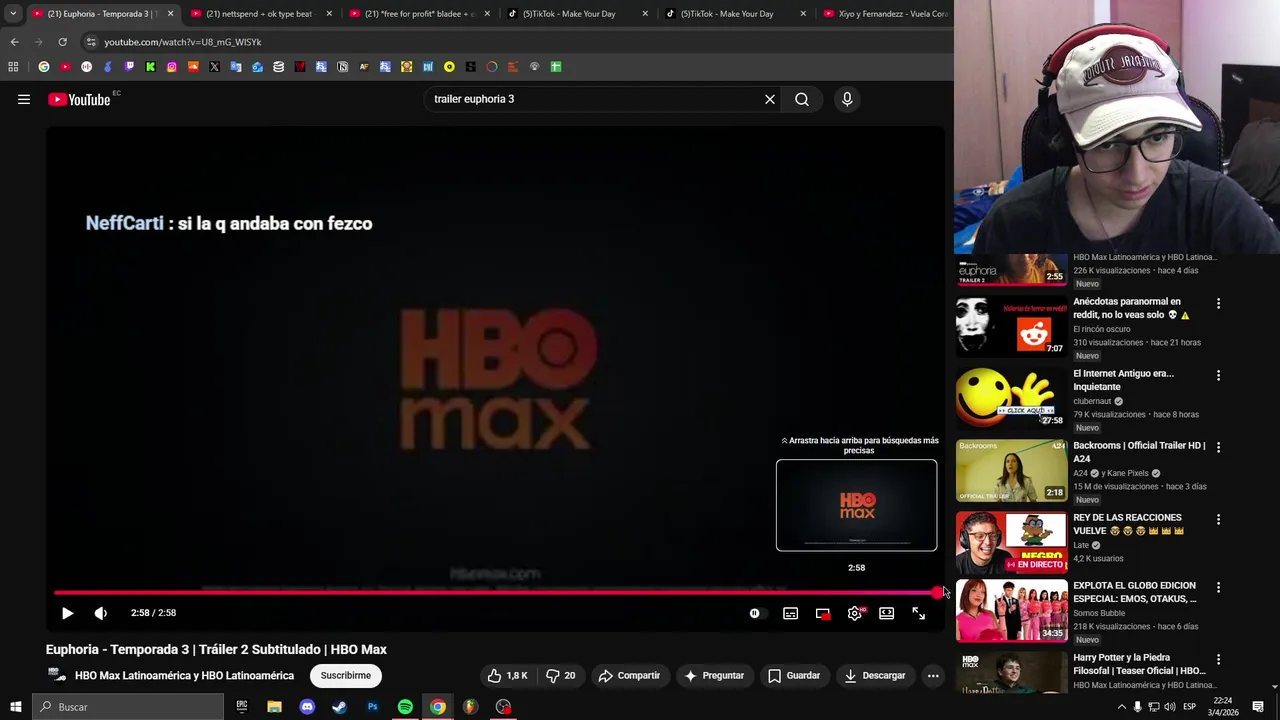Click the youtube.com address bar URL
1280x720 pixels.
[x=183, y=42]
